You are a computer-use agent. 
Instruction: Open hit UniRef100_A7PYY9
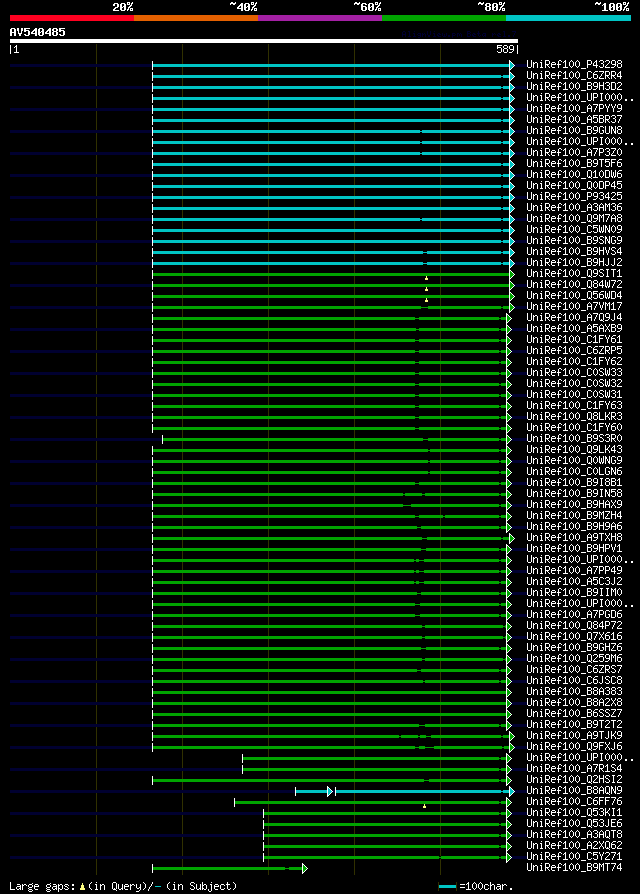tap(574, 108)
